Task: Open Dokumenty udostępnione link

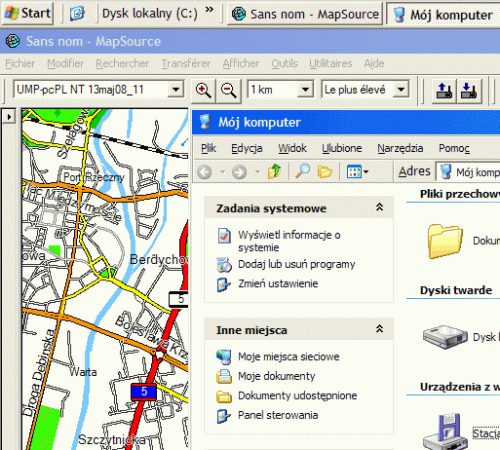Action: click(x=297, y=396)
